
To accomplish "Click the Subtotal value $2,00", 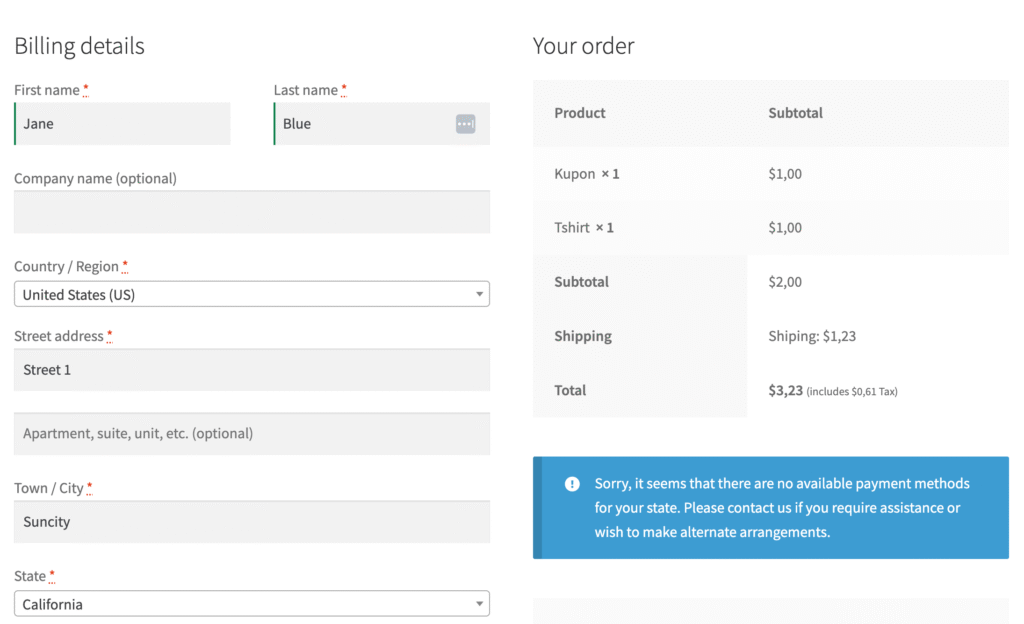I will click(x=785, y=282).
